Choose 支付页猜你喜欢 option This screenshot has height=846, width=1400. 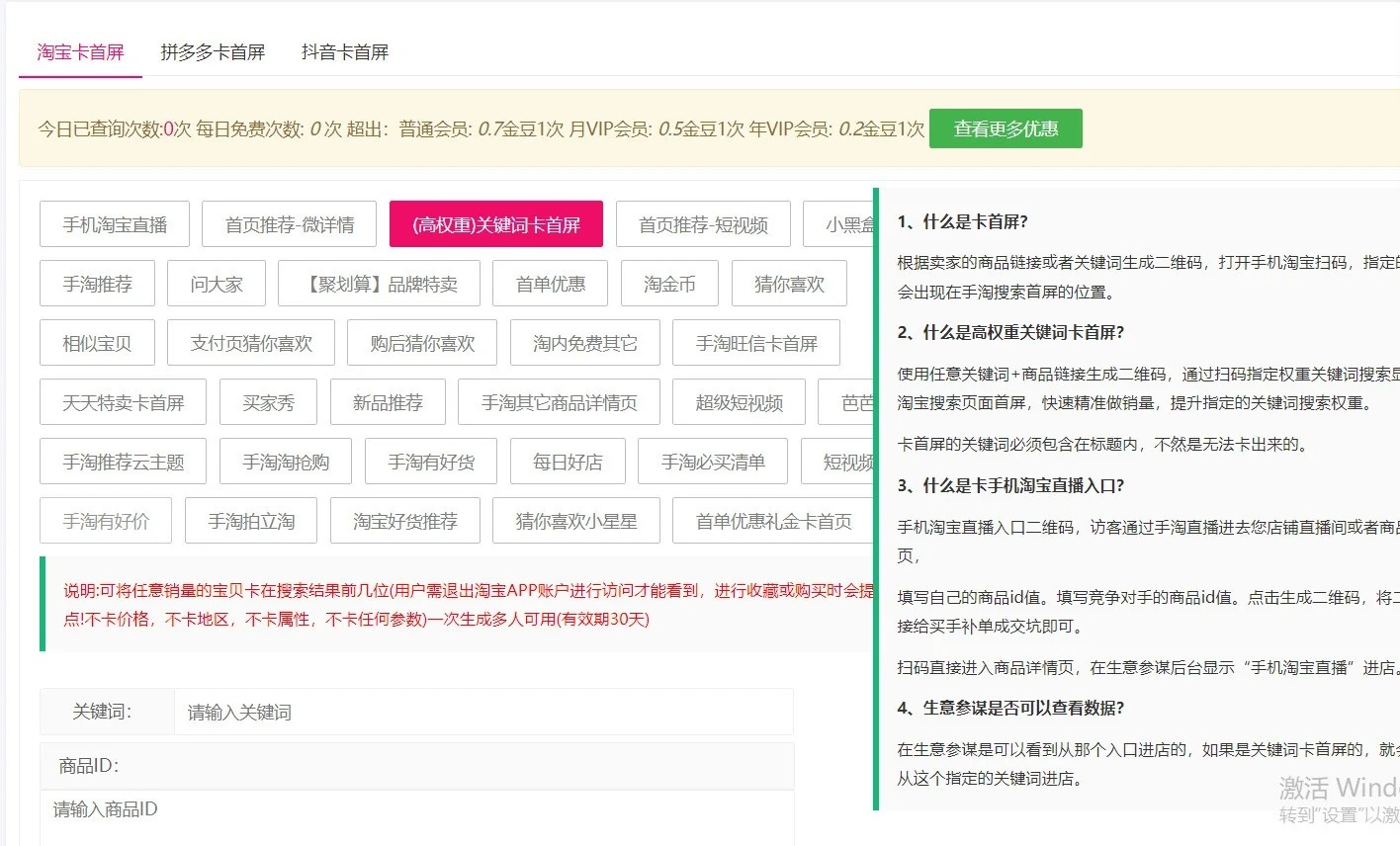coord(251,343)
